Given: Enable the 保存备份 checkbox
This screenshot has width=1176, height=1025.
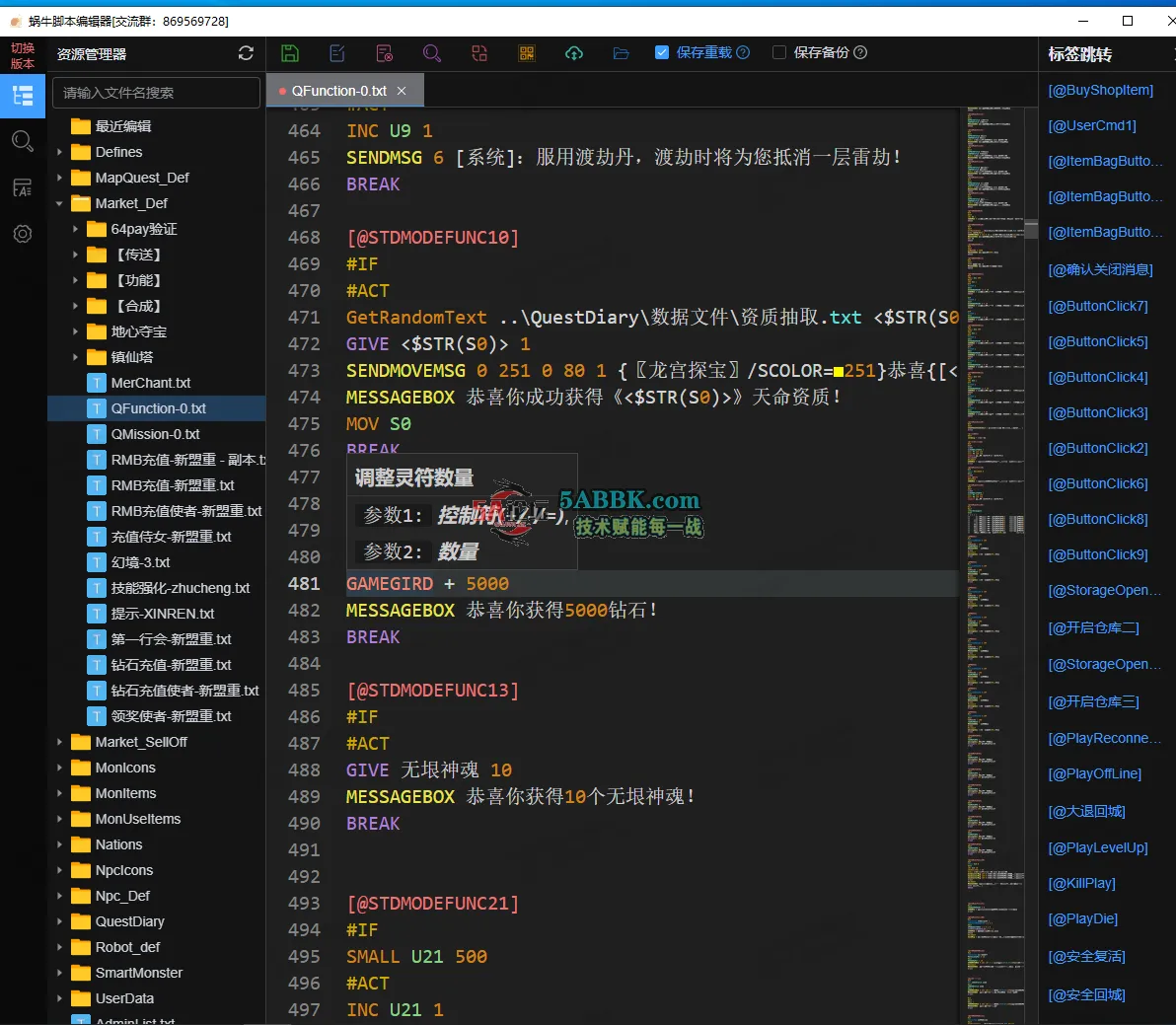Looking at the screenshot, I should coord(779,52).
